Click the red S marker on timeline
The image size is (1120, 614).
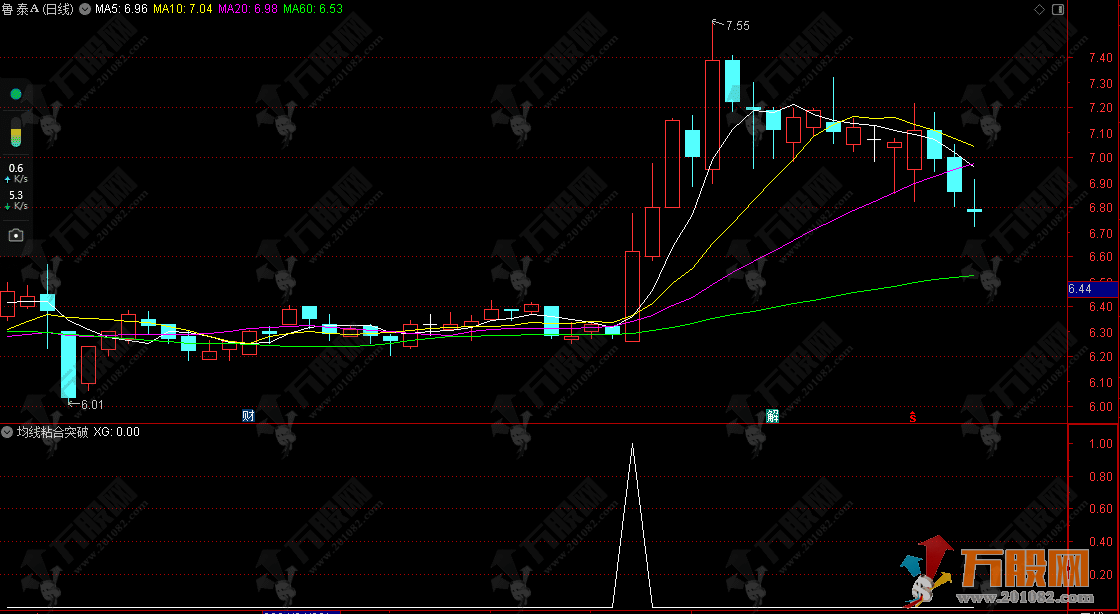coord(912,416)
